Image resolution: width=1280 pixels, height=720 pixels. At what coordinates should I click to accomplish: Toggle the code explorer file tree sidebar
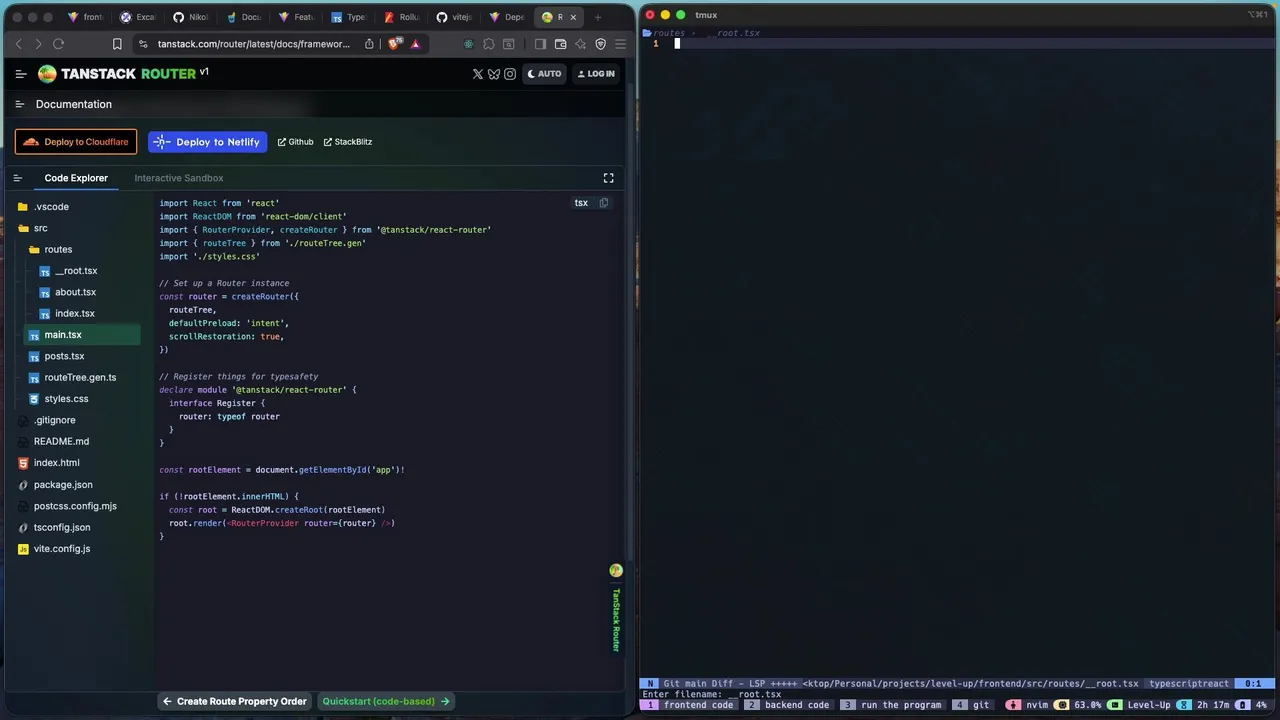17,178
